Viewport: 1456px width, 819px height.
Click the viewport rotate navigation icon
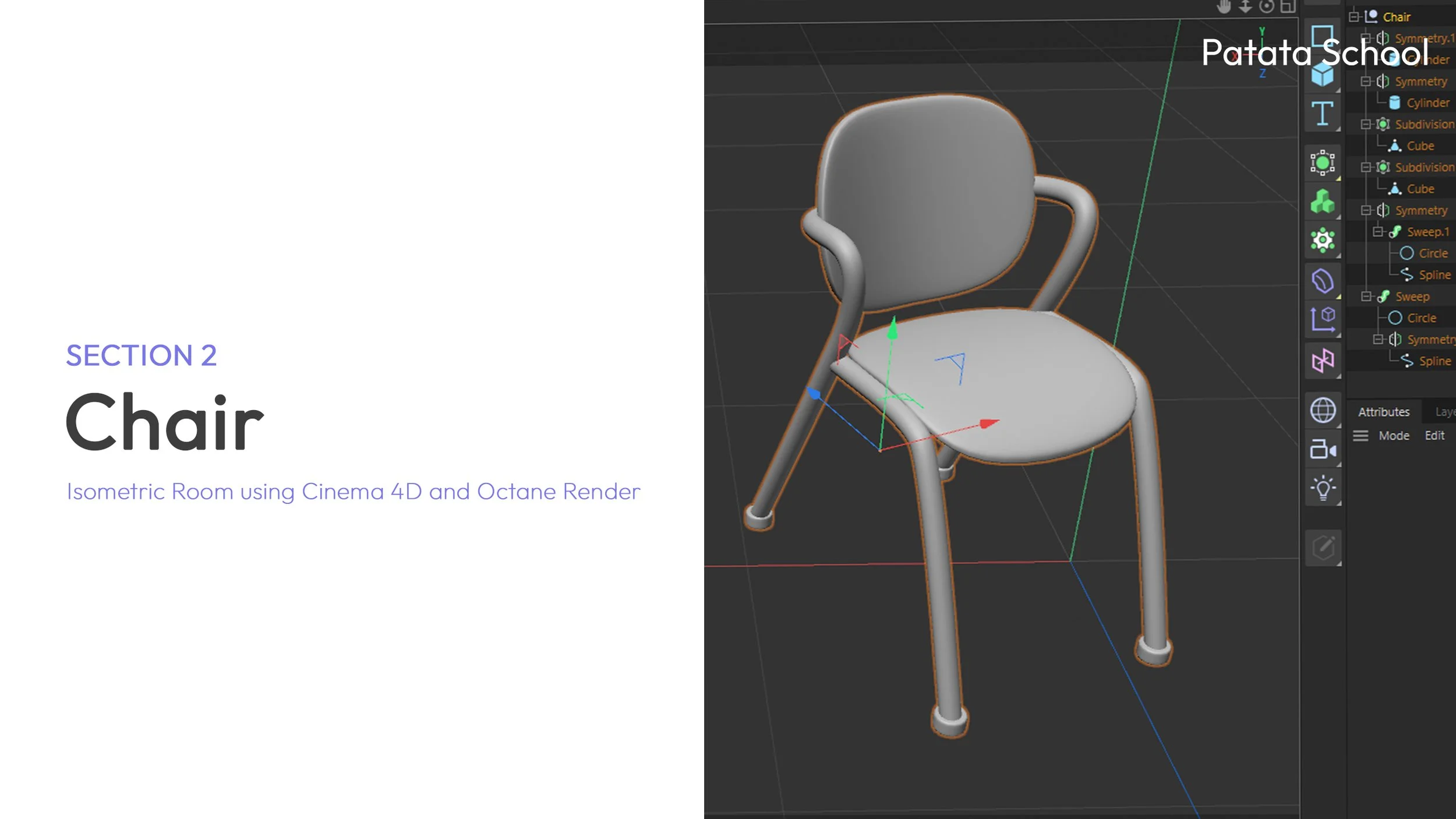(x=1266, y=7)
